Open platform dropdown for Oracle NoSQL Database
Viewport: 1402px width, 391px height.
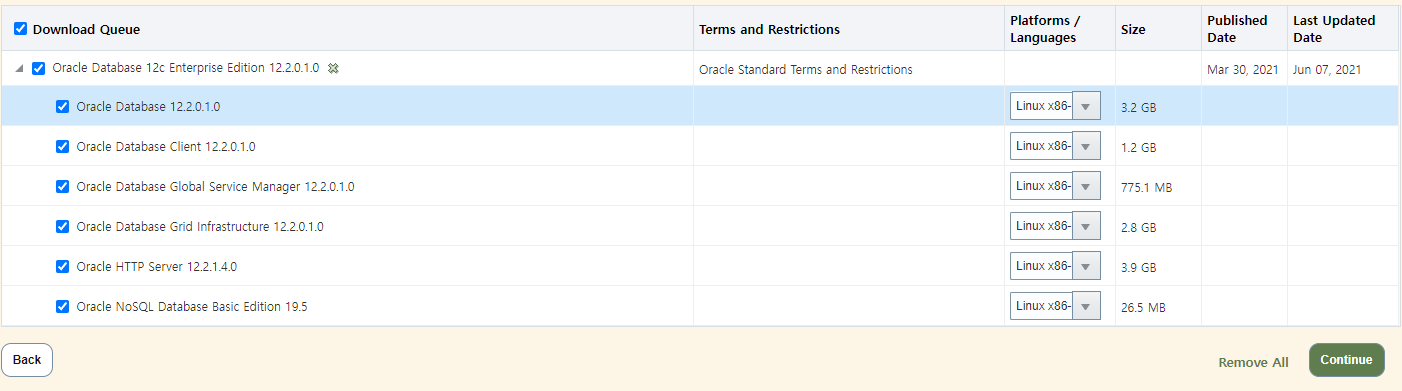(x=1055, y=306)
